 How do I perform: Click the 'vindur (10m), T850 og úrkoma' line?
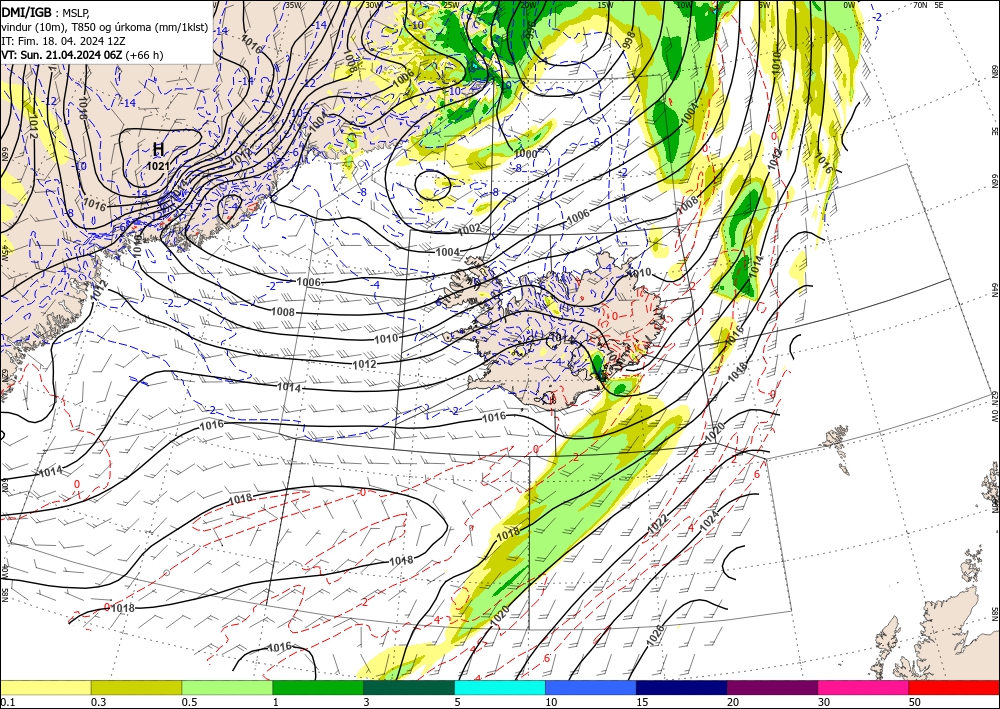[105, 27]
